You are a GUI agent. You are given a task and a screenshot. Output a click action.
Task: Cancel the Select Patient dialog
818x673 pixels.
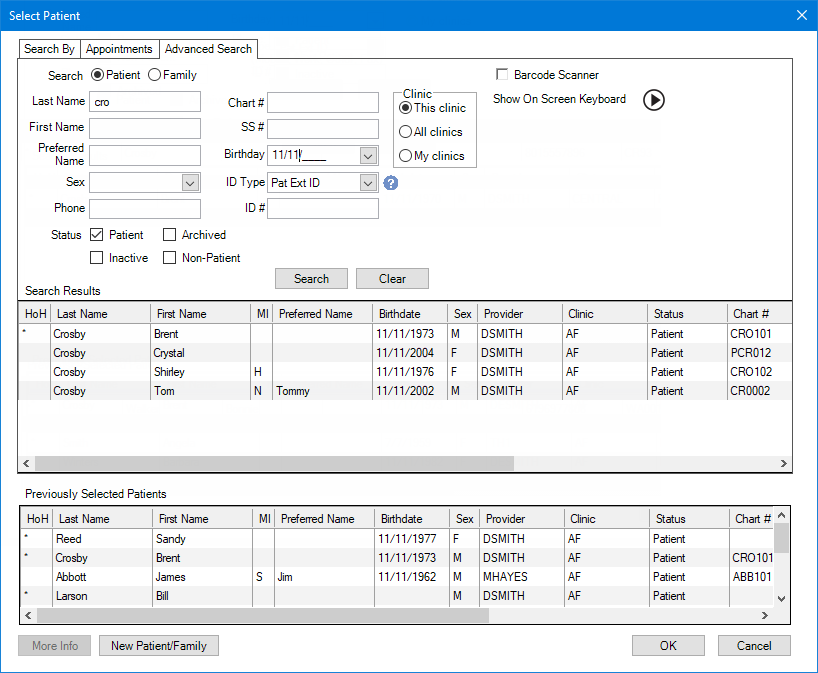point(754,646)
